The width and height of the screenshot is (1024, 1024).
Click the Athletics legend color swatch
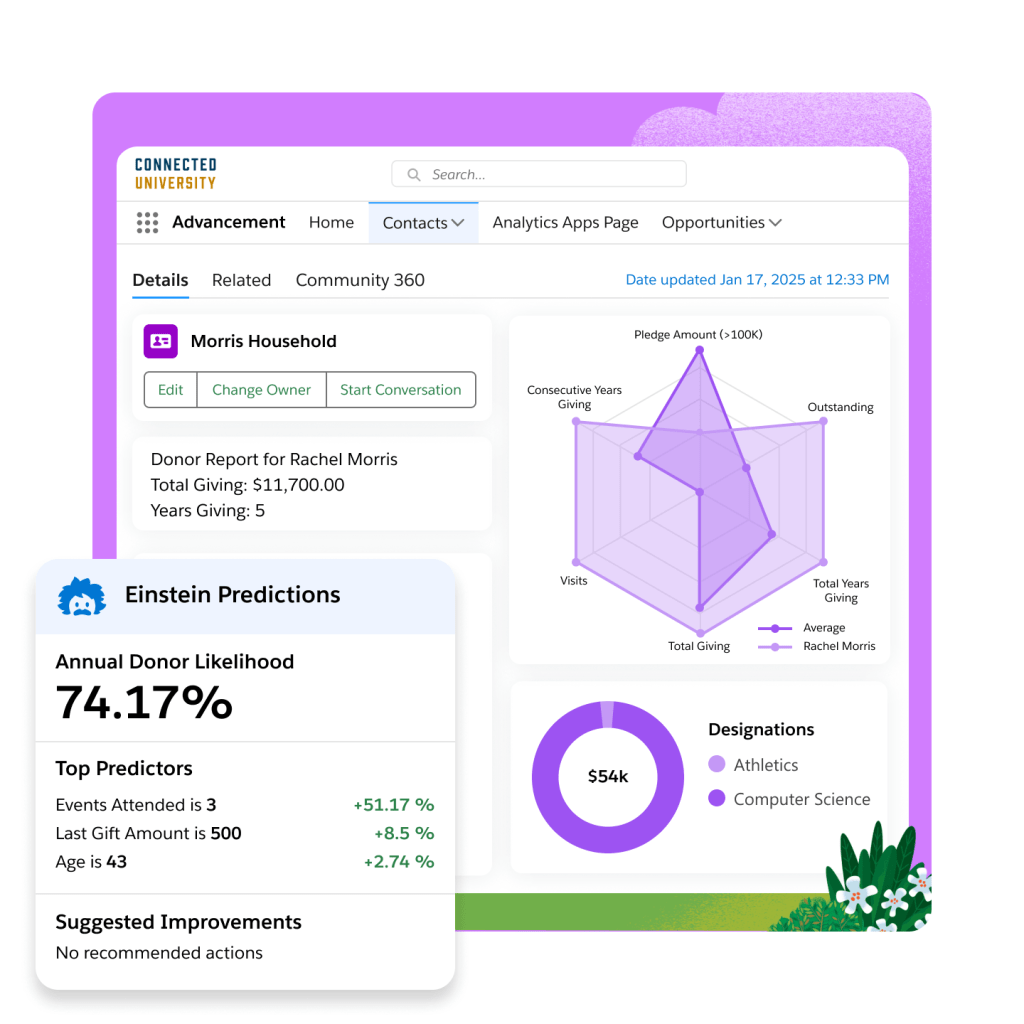pyautogui.click(x=716, y=764)
